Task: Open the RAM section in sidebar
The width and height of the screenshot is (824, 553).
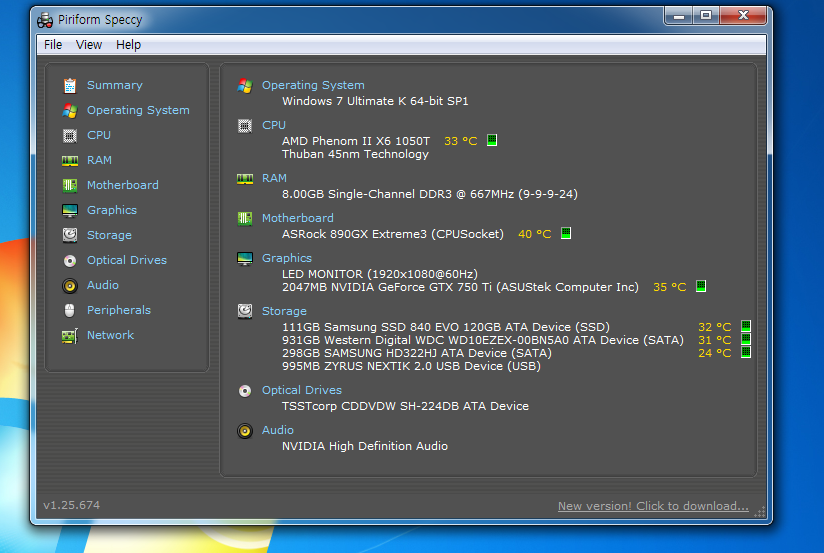Action: tap(99, 160)
